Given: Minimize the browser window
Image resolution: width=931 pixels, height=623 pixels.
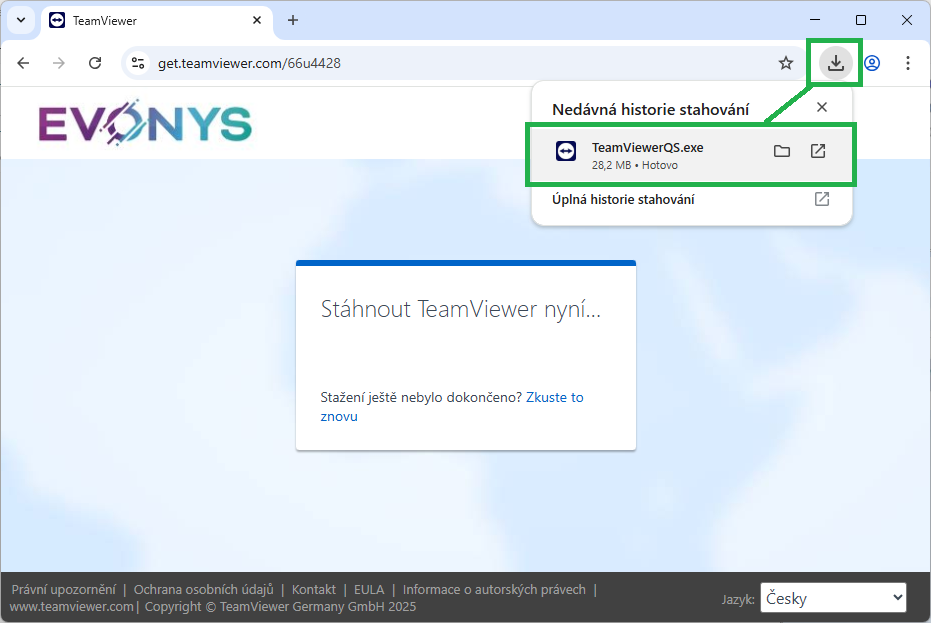Looking at the screenshot, I should (815, 20).
